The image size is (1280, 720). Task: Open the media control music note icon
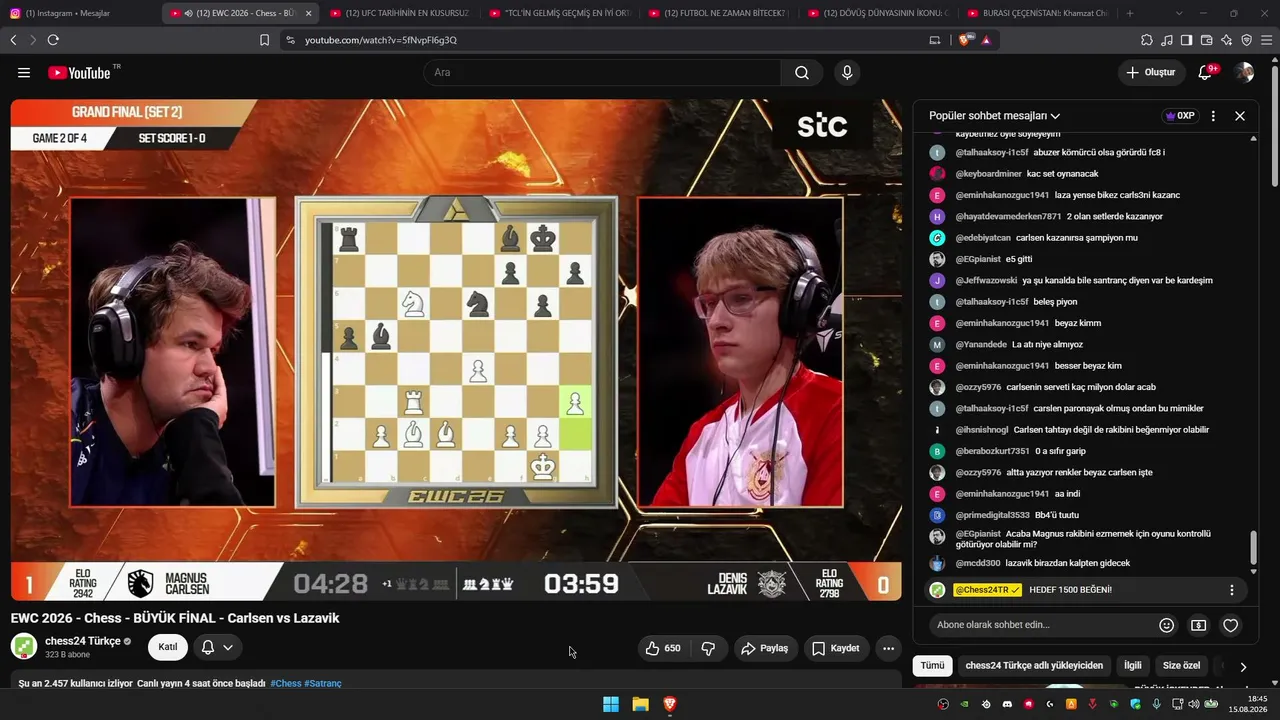point(1167,40)
